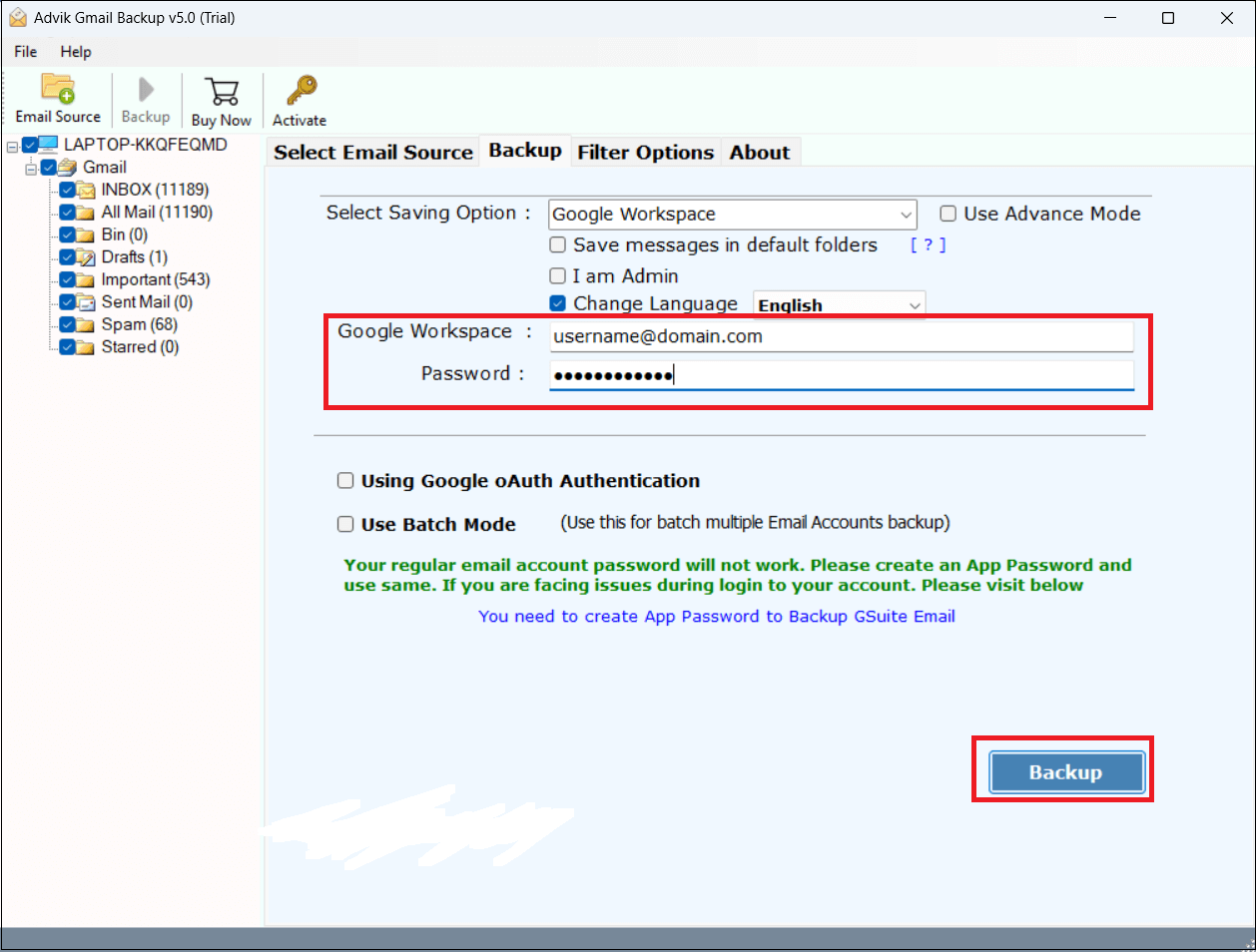Image resolution: width=1256 pixels, height=952 pixels.
Task: Click the Password input field
Action: coord(842,375)
